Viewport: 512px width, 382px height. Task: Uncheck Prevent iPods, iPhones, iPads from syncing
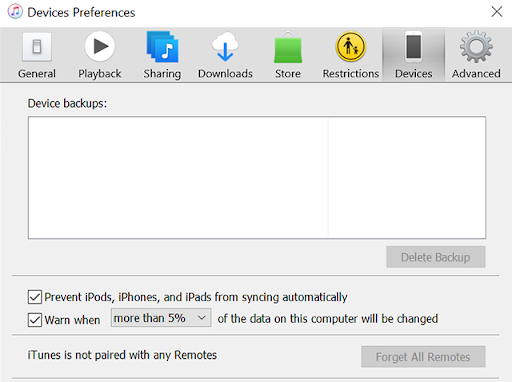pos(35,297)
